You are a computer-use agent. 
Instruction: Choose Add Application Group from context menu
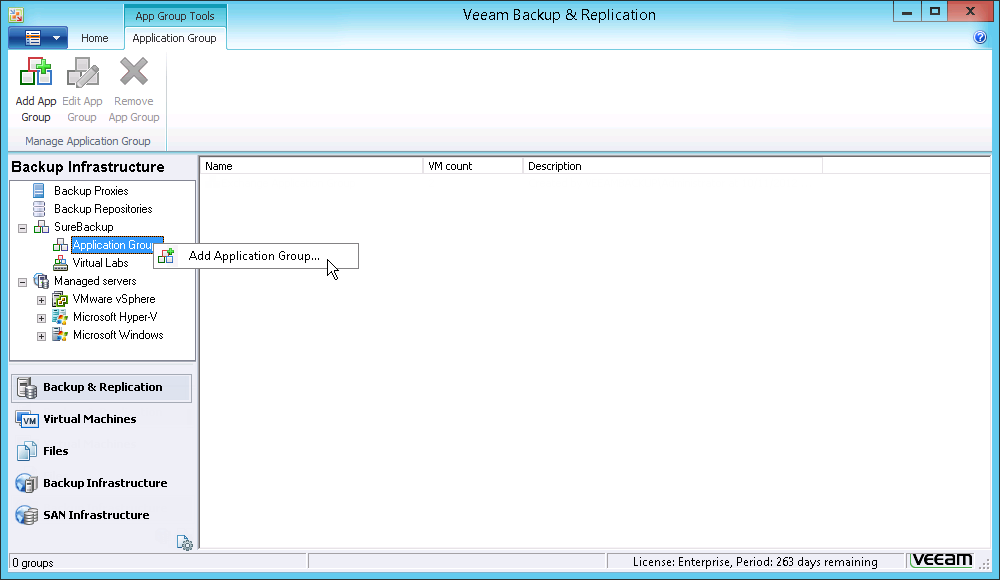[x=254, y=256]
